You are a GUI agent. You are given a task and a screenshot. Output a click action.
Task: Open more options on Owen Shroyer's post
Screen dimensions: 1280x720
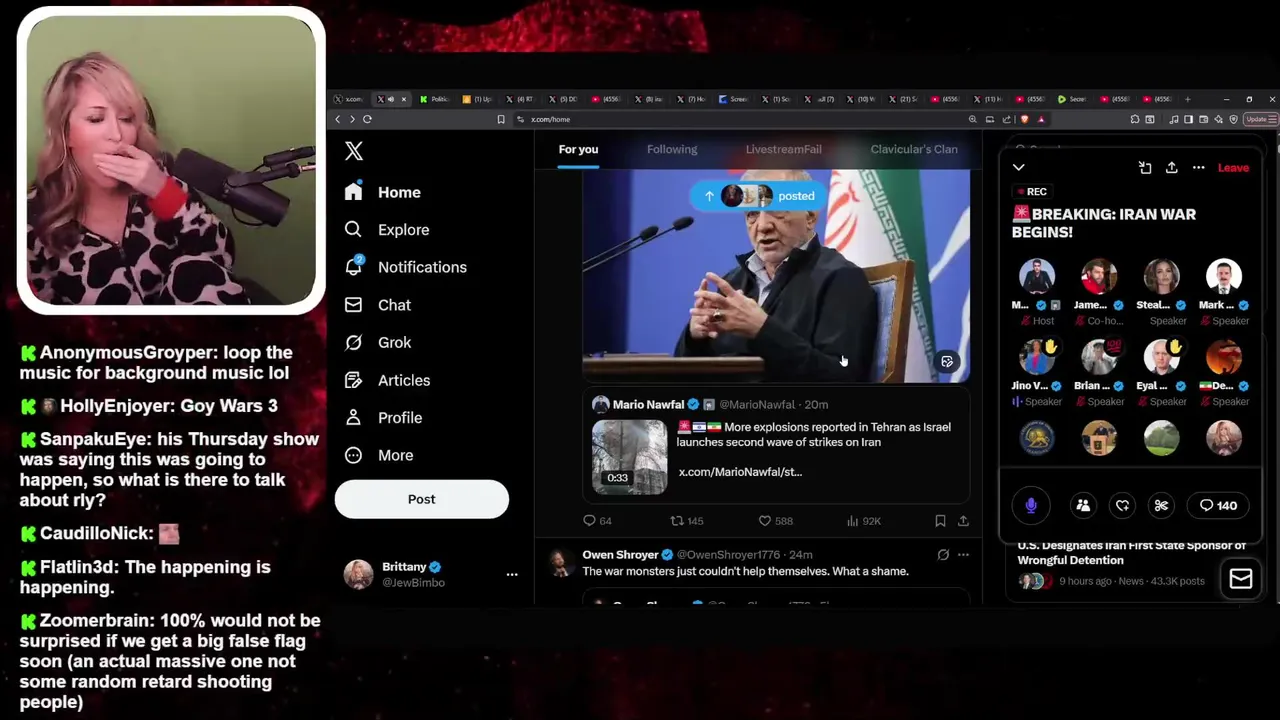coord(963,555)
